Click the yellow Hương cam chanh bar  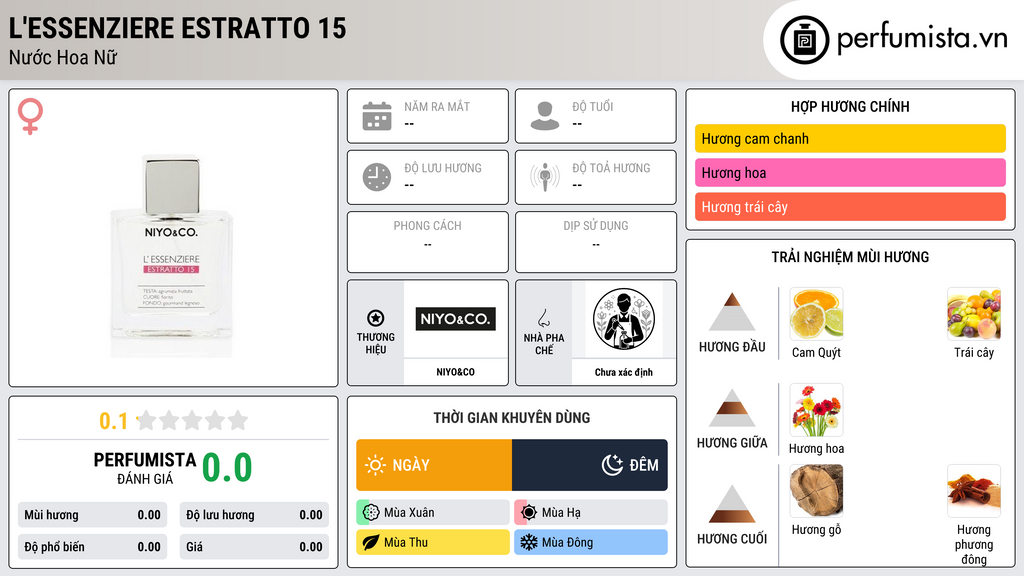[x=850, y=138]
